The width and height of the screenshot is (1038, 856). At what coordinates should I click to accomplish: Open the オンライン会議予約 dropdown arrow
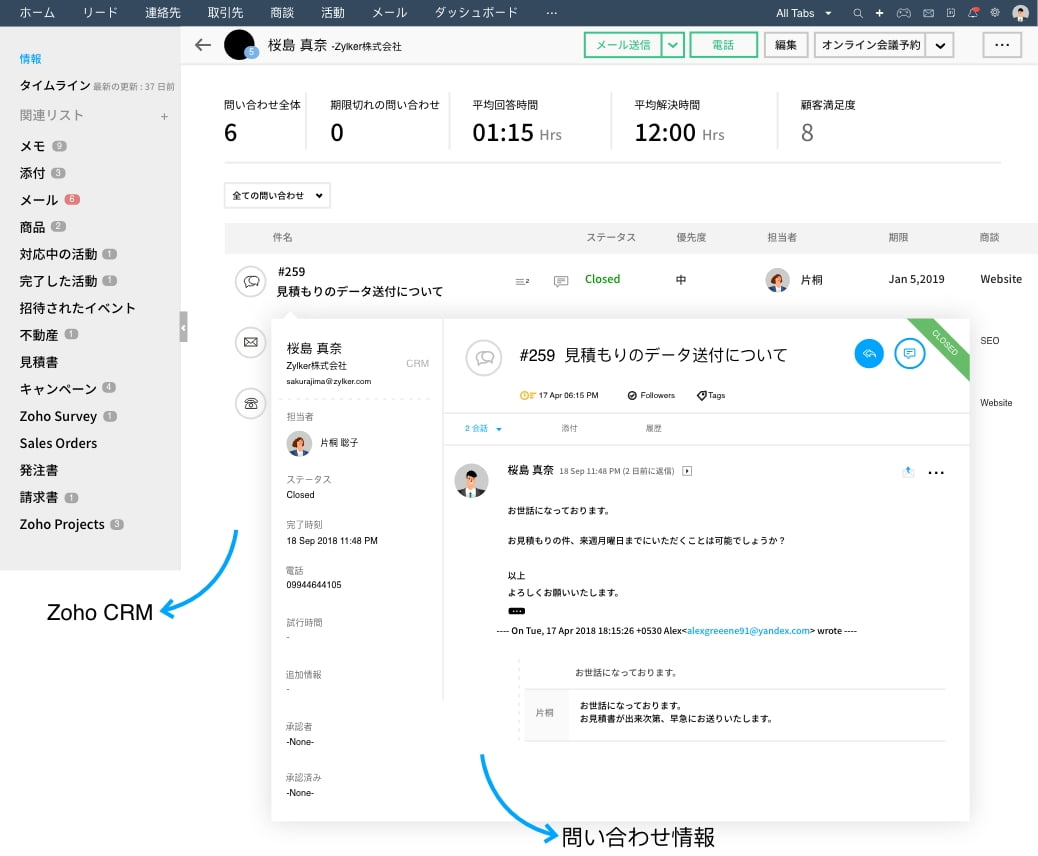(939, 45)
